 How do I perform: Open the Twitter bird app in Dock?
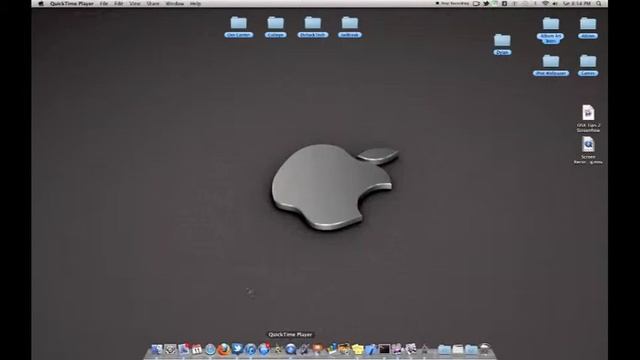[x=237, y=349]
